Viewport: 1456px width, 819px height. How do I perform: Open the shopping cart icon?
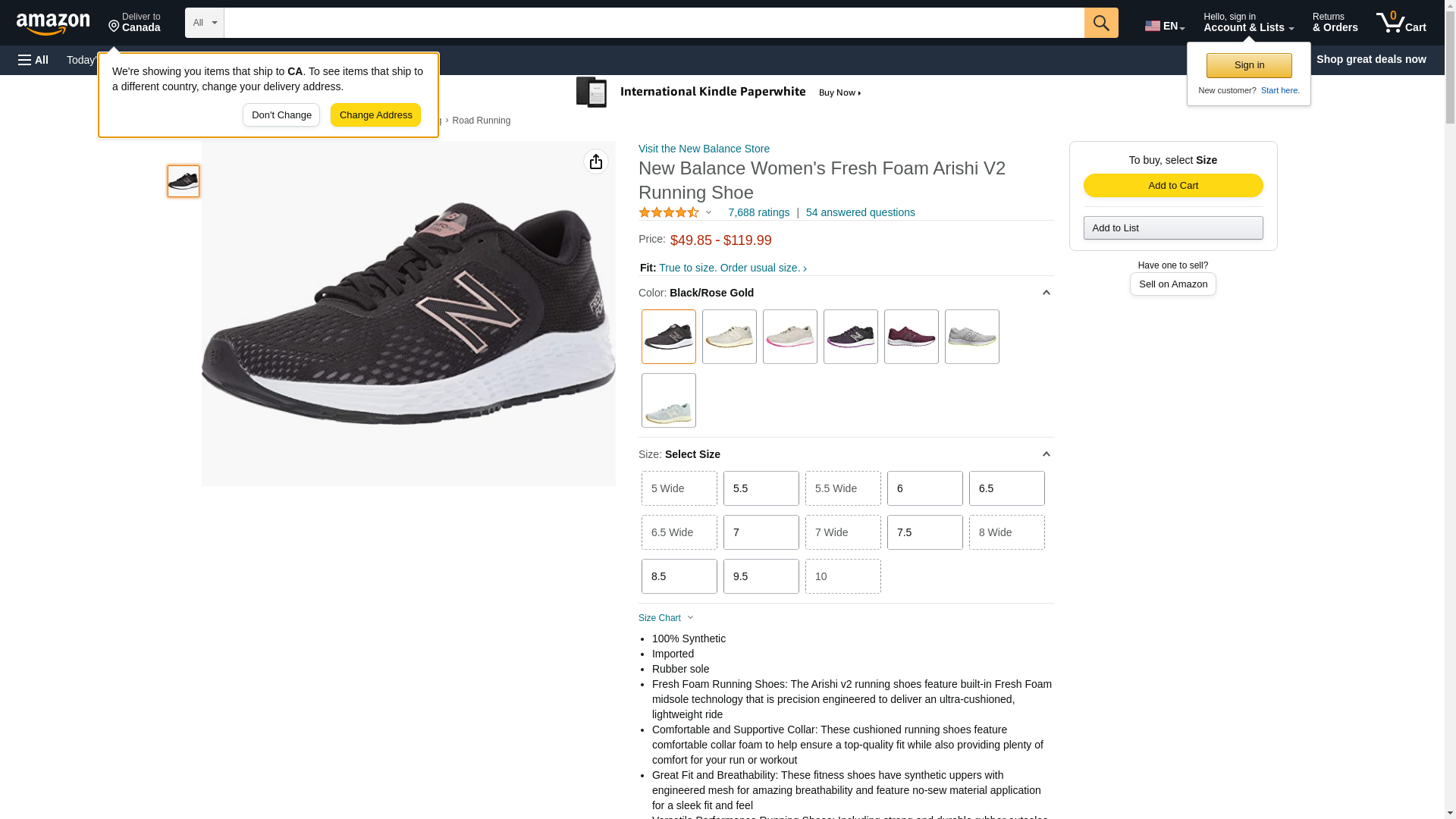point(1400,23)
